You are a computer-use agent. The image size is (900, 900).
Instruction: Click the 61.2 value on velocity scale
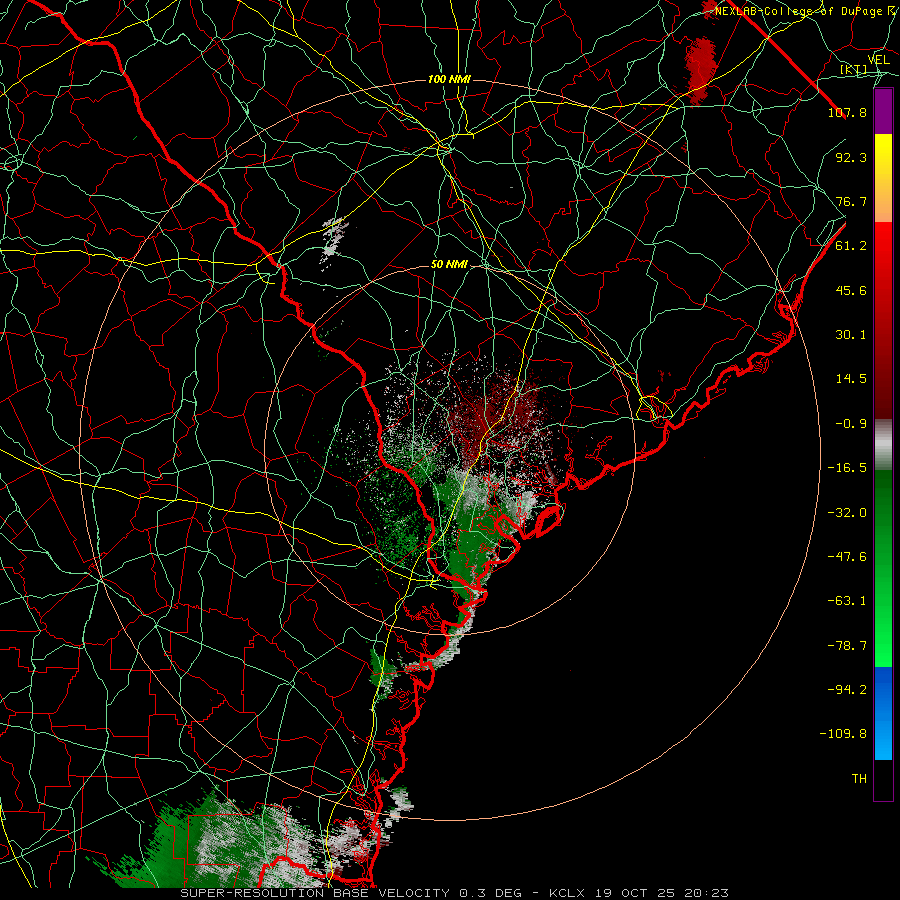pos(851,246)
